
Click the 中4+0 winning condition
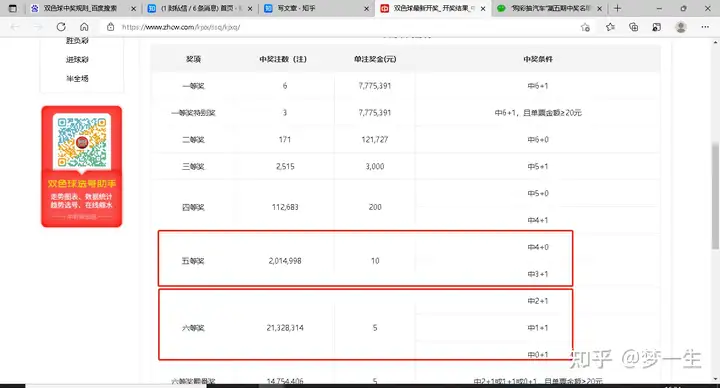[538, 247]
